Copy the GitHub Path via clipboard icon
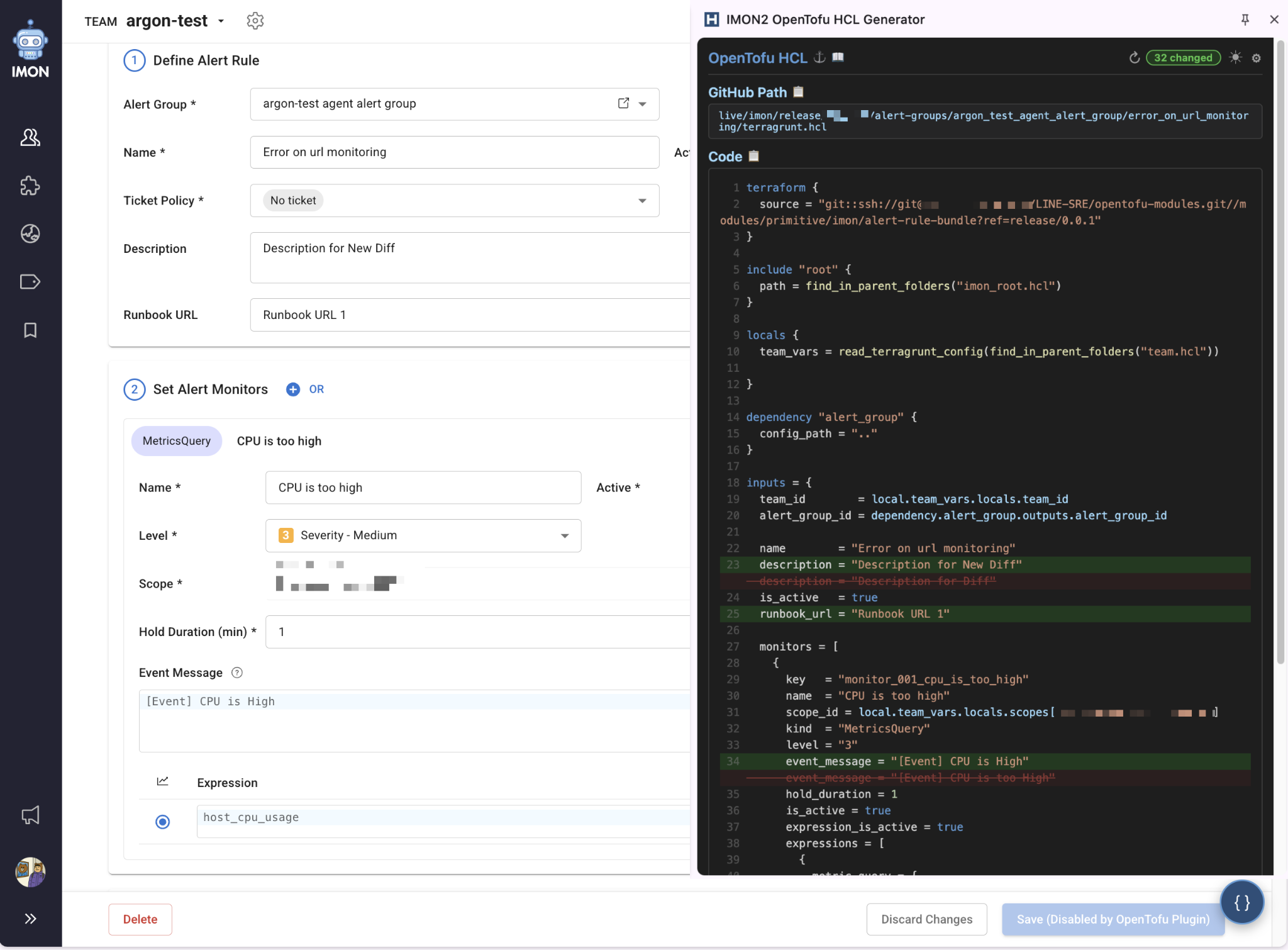 point(798,92)
